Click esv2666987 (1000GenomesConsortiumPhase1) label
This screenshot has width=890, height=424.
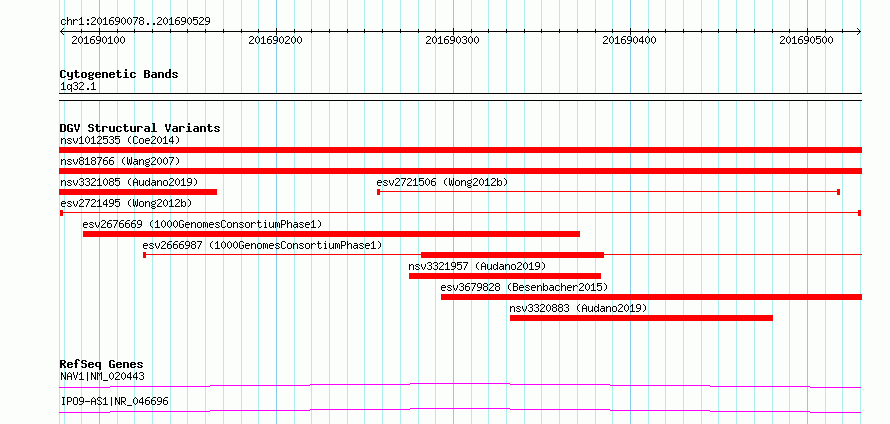(262, 245)
